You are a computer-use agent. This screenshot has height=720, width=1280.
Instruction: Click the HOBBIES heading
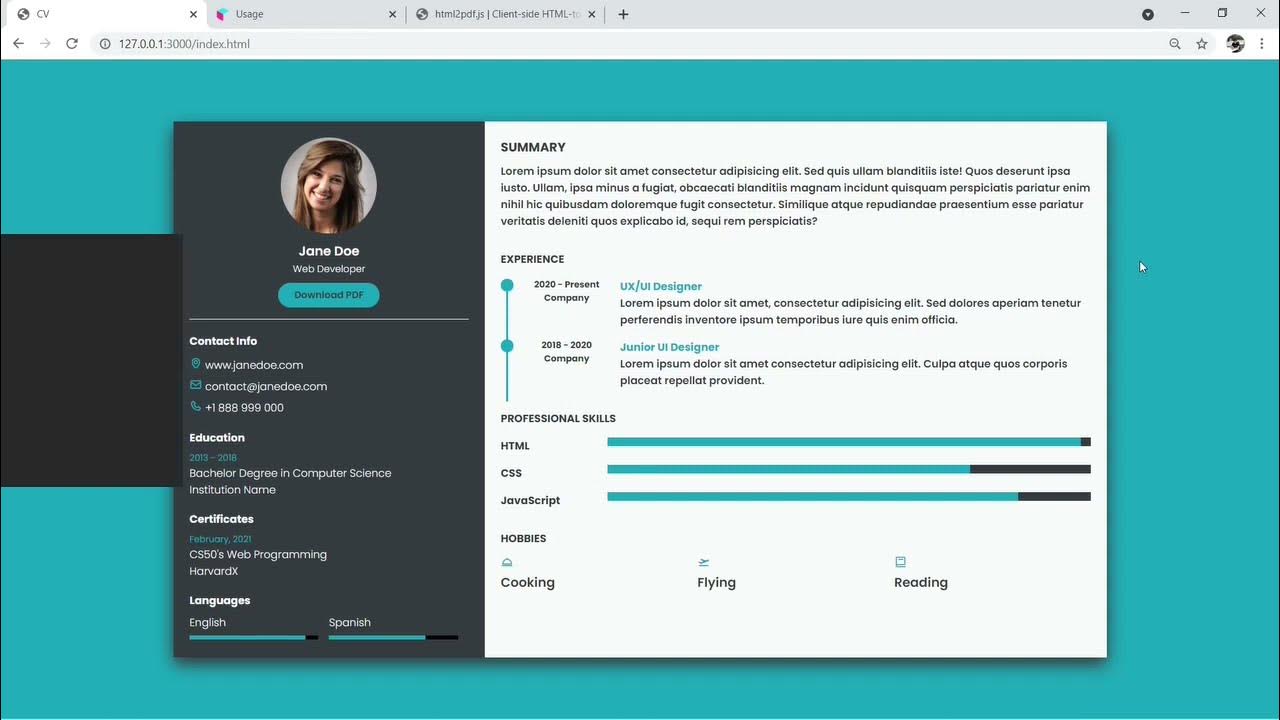[x=523, y=538]
